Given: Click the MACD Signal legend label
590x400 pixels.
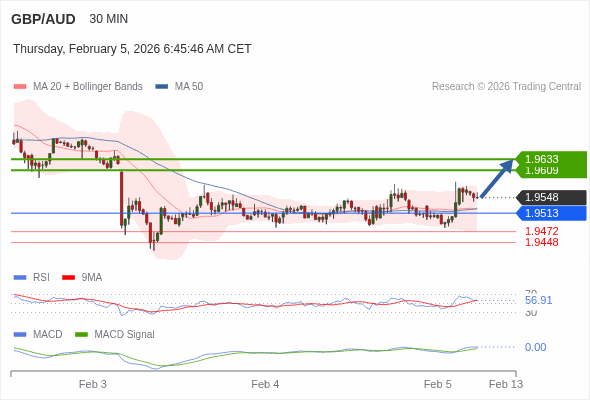Looking at the screenshot, I should (x=125, y=335).
